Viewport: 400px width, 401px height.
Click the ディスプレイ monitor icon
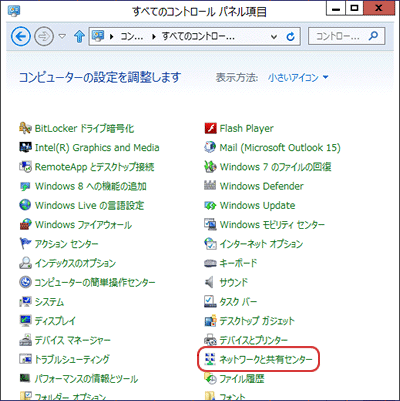pyautogui.click(x=25, y=321)
